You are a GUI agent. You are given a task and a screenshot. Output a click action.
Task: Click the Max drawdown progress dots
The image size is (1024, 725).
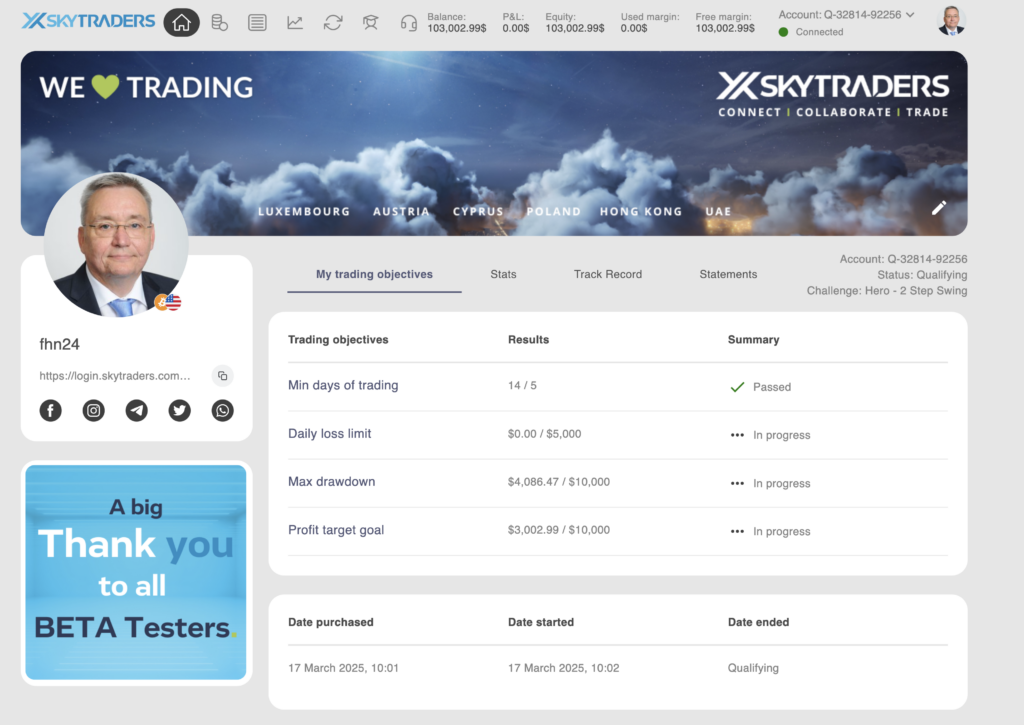tap(737, 483)
